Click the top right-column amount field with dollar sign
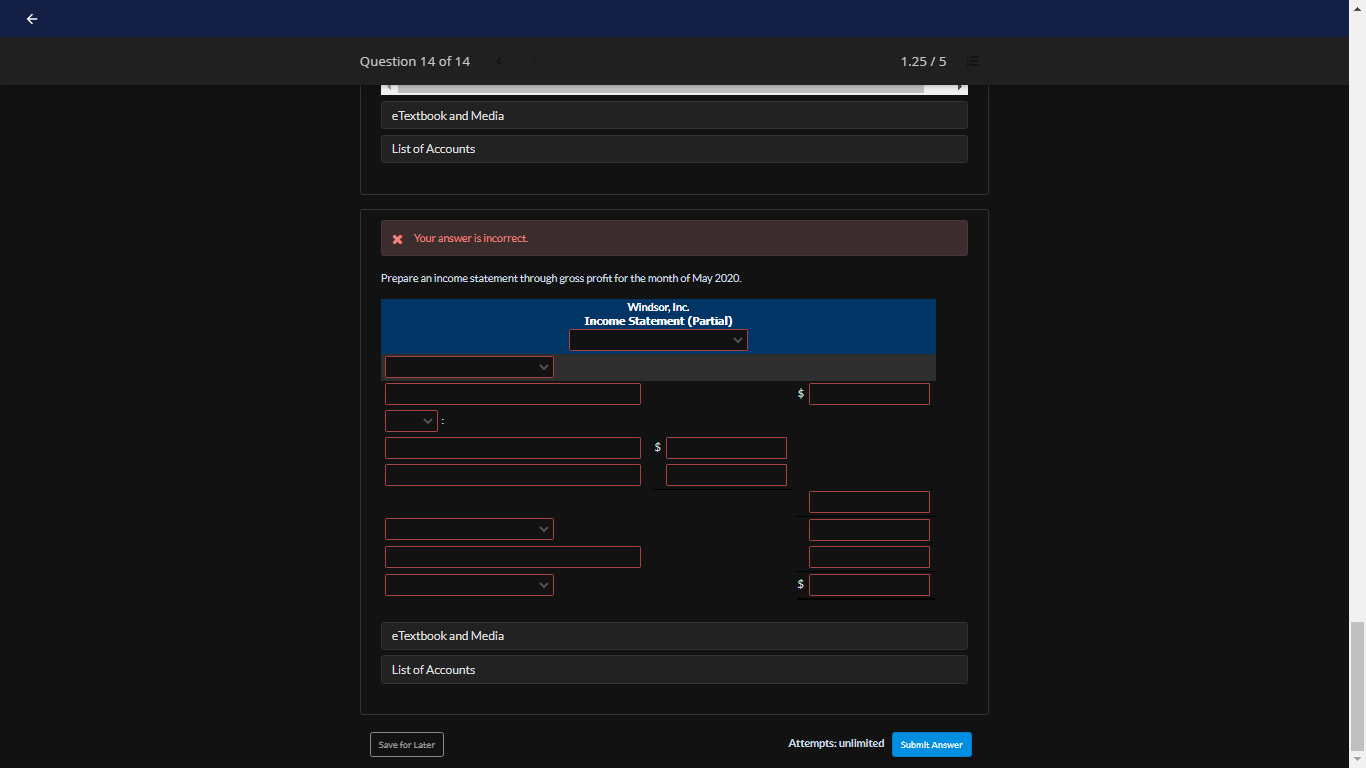The width and height of the screenshot is (1366, 768). pyautogui.click(x=869, y=394)
